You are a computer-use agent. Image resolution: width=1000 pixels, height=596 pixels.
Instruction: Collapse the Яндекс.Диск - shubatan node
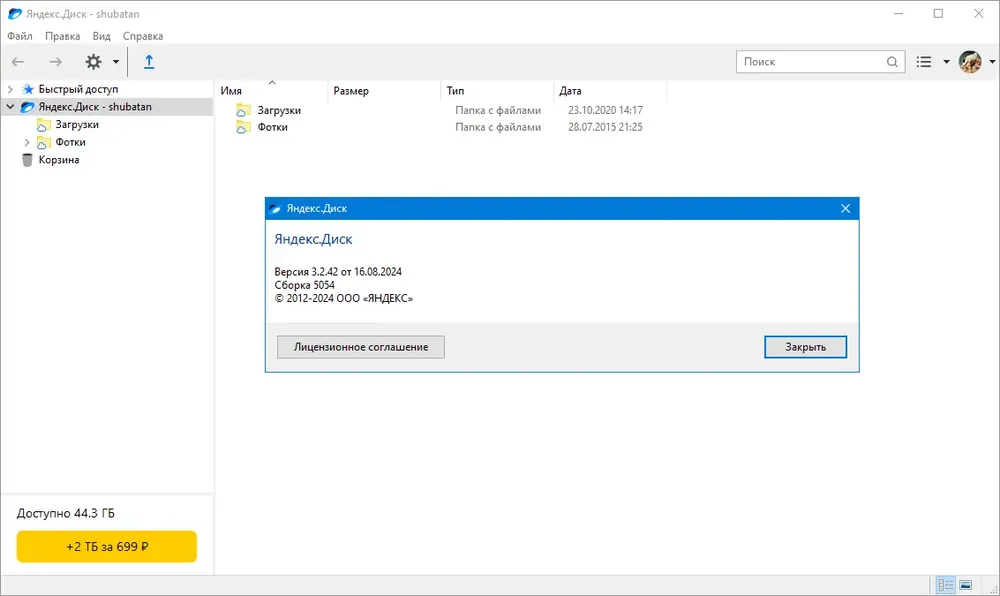pyautogui.click(x=10, y=106)
